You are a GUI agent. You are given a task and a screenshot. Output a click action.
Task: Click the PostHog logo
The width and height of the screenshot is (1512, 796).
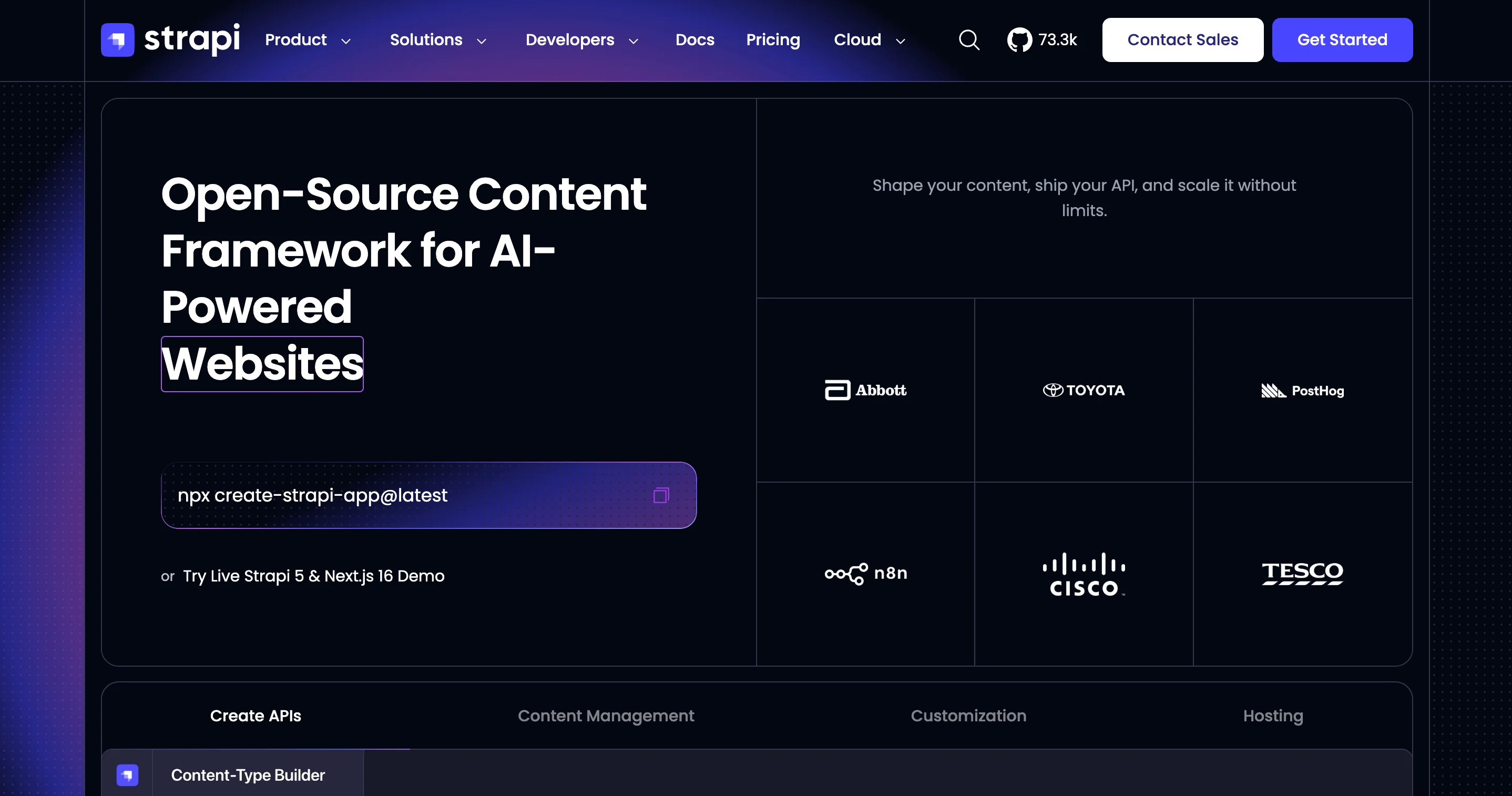point(1302,390)
